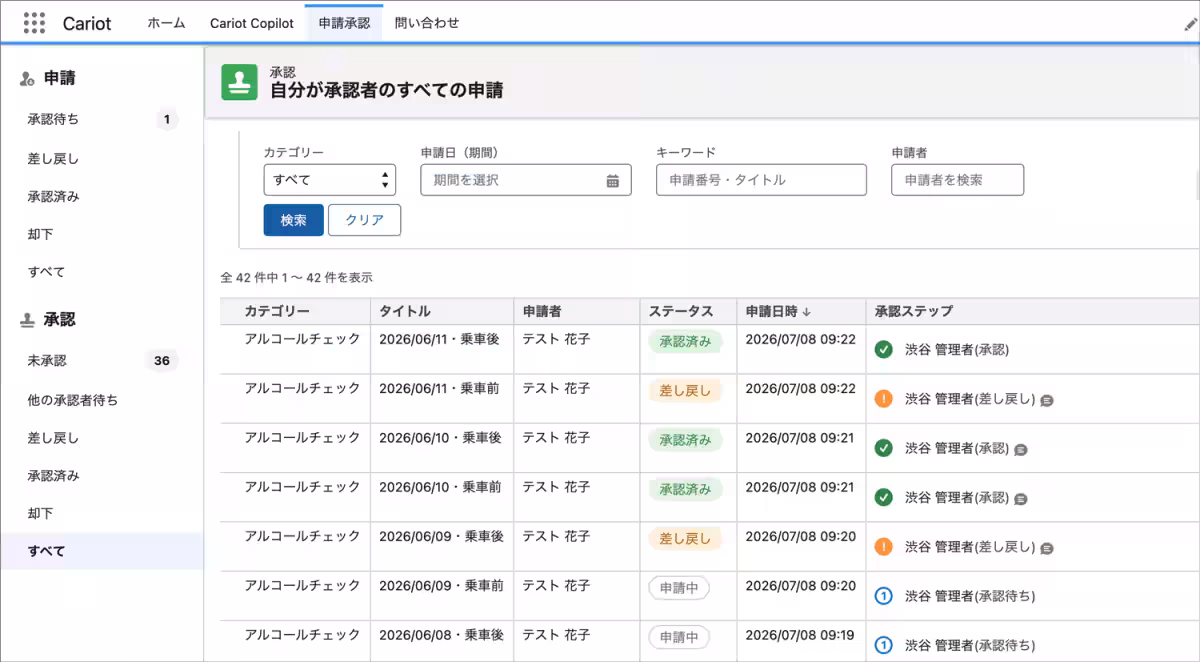Click the sort arrow on 申請日時 column

807,312
